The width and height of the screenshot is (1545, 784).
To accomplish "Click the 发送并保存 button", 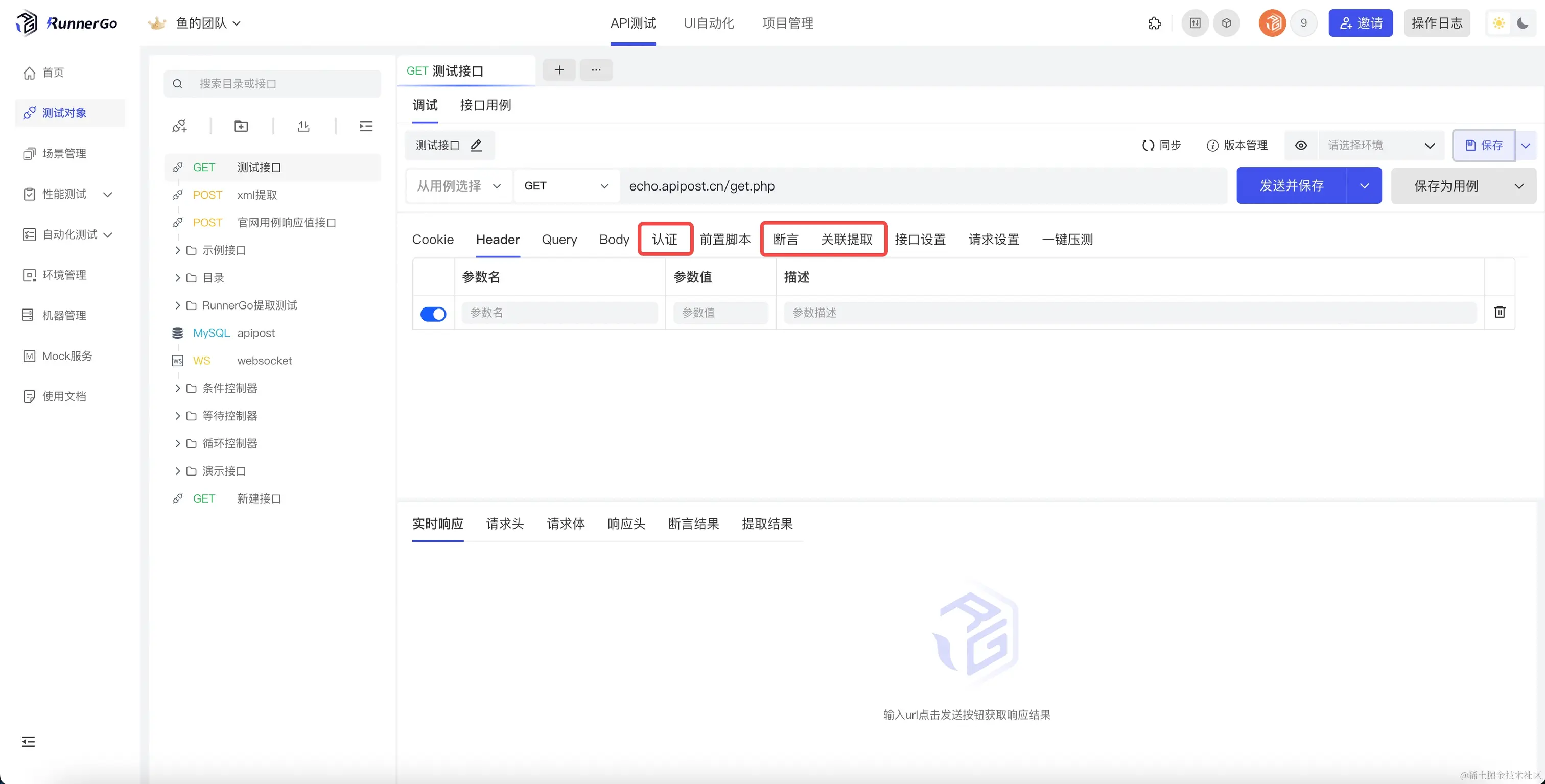I will click(x=1291, y=186).
